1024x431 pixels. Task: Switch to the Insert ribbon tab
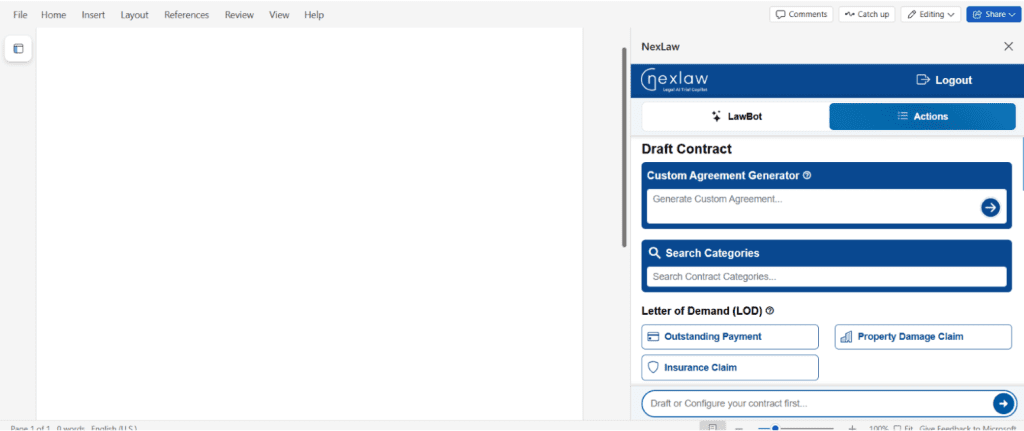[93, 14]
